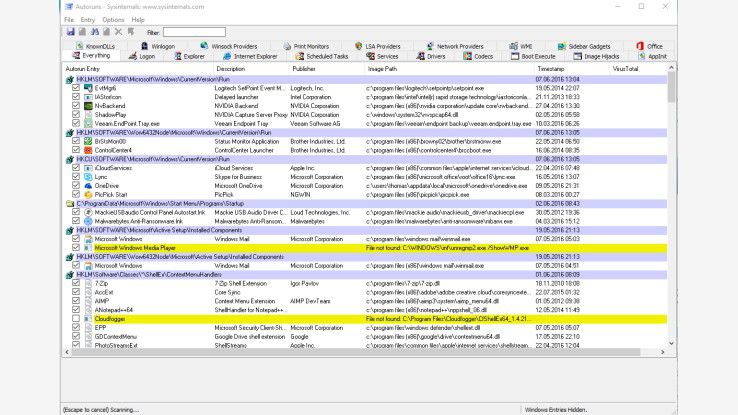This screenshot has width=738, height=415.
Task: Click the Save icon in the toolbar
Action: [x=68, y=32]
